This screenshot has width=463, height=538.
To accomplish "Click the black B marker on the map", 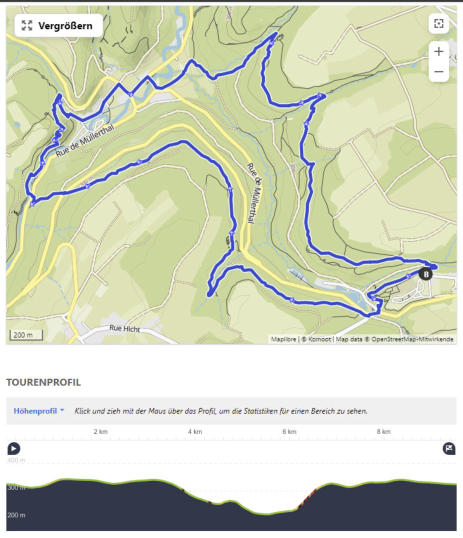I will [426, 274].
